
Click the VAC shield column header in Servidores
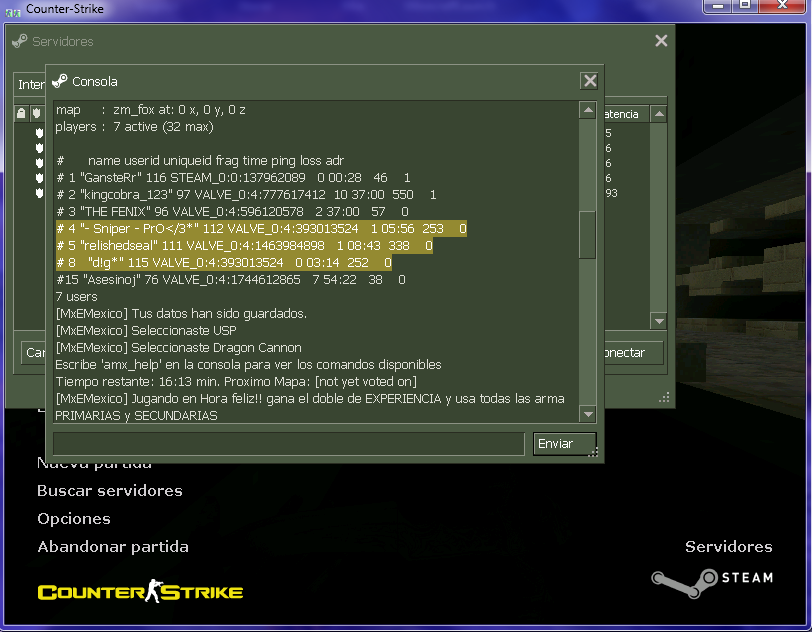coord(36,113)
